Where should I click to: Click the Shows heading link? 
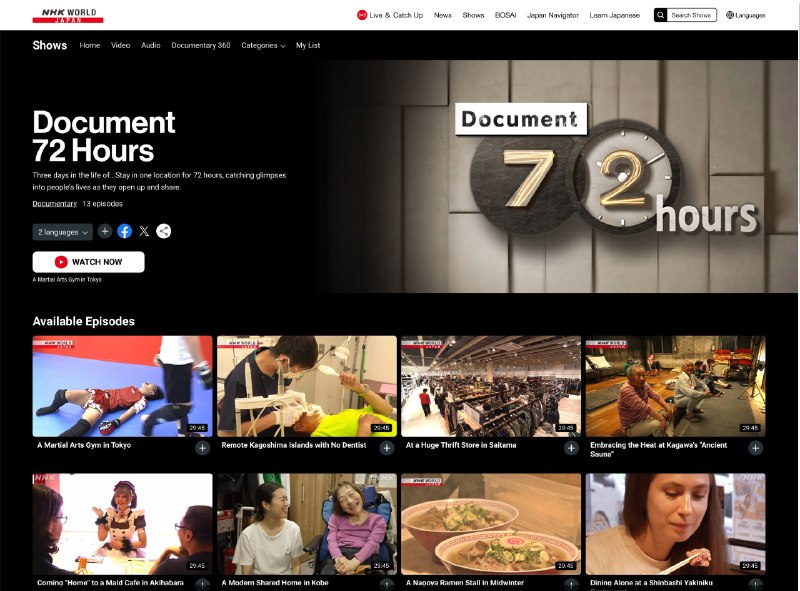click(x=50, y=45)
